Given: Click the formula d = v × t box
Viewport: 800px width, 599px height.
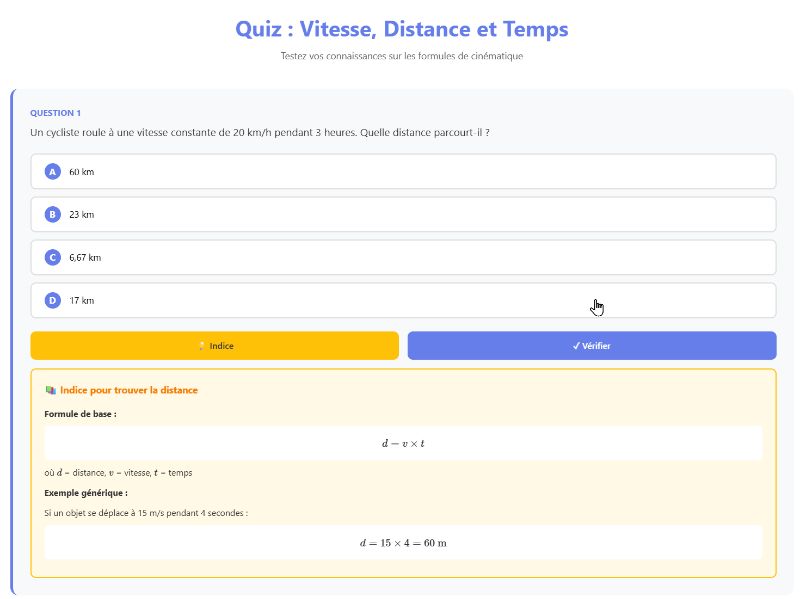Looking at the screenshot, I should (x=404, y=443).
